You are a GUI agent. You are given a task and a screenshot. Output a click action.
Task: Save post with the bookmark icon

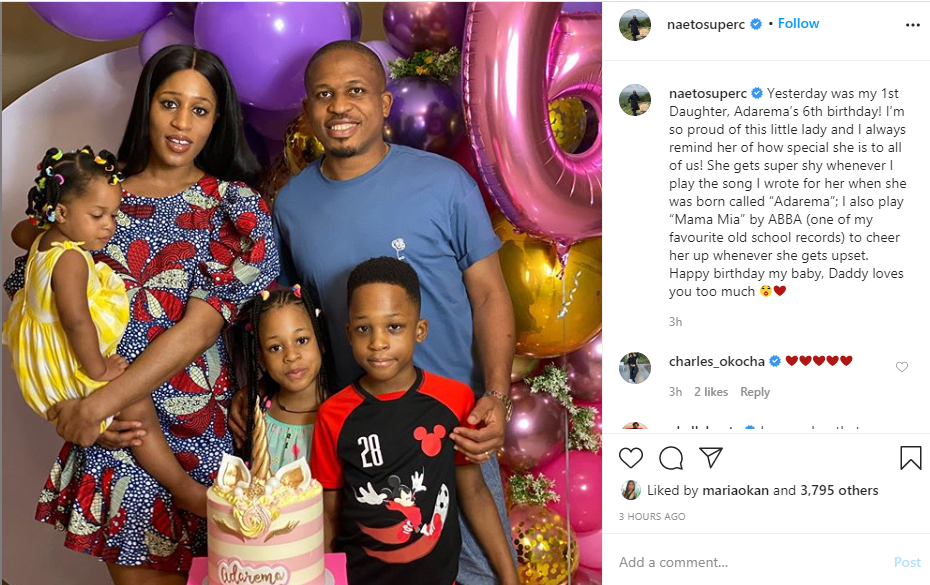[x=910, y=458]
